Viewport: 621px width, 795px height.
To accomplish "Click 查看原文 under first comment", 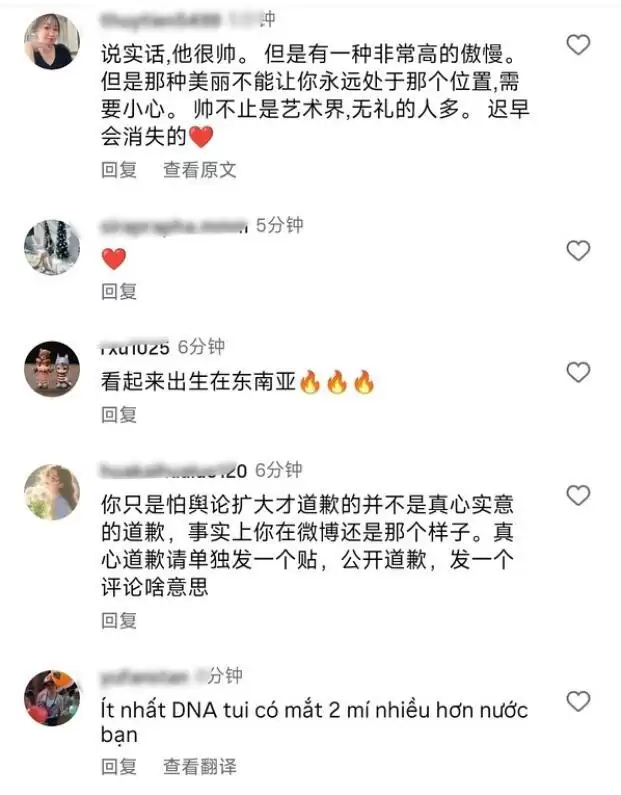I will [200, 170].
